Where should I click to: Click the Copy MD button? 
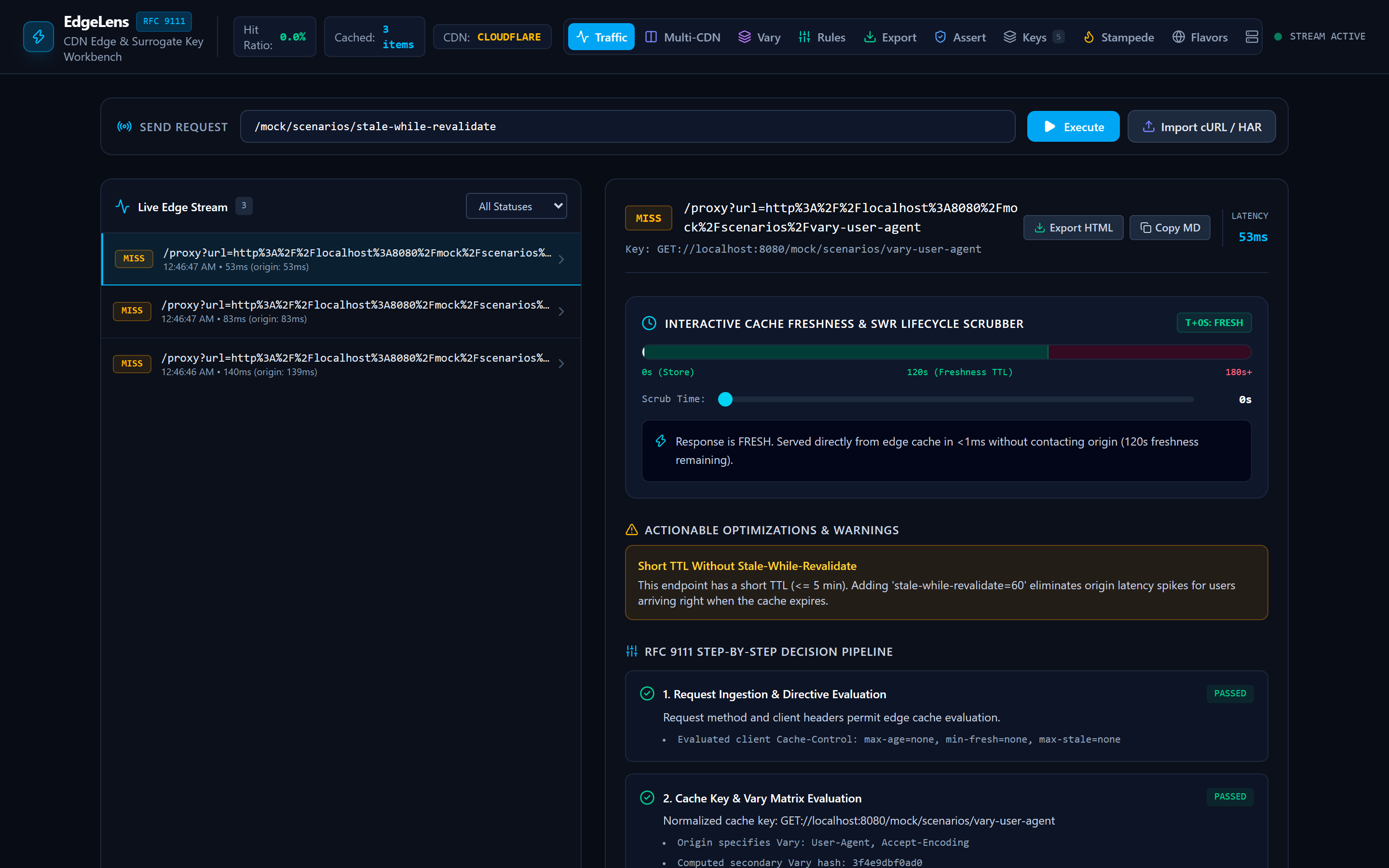tap(1169, 227)
